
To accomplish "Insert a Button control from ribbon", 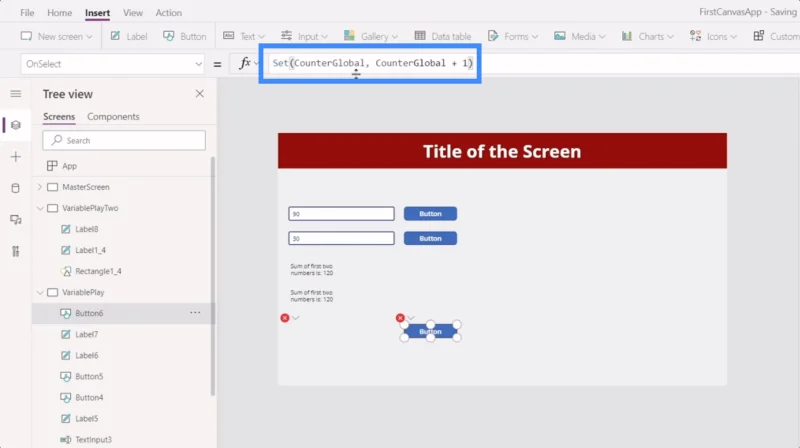I will (185, 36).
